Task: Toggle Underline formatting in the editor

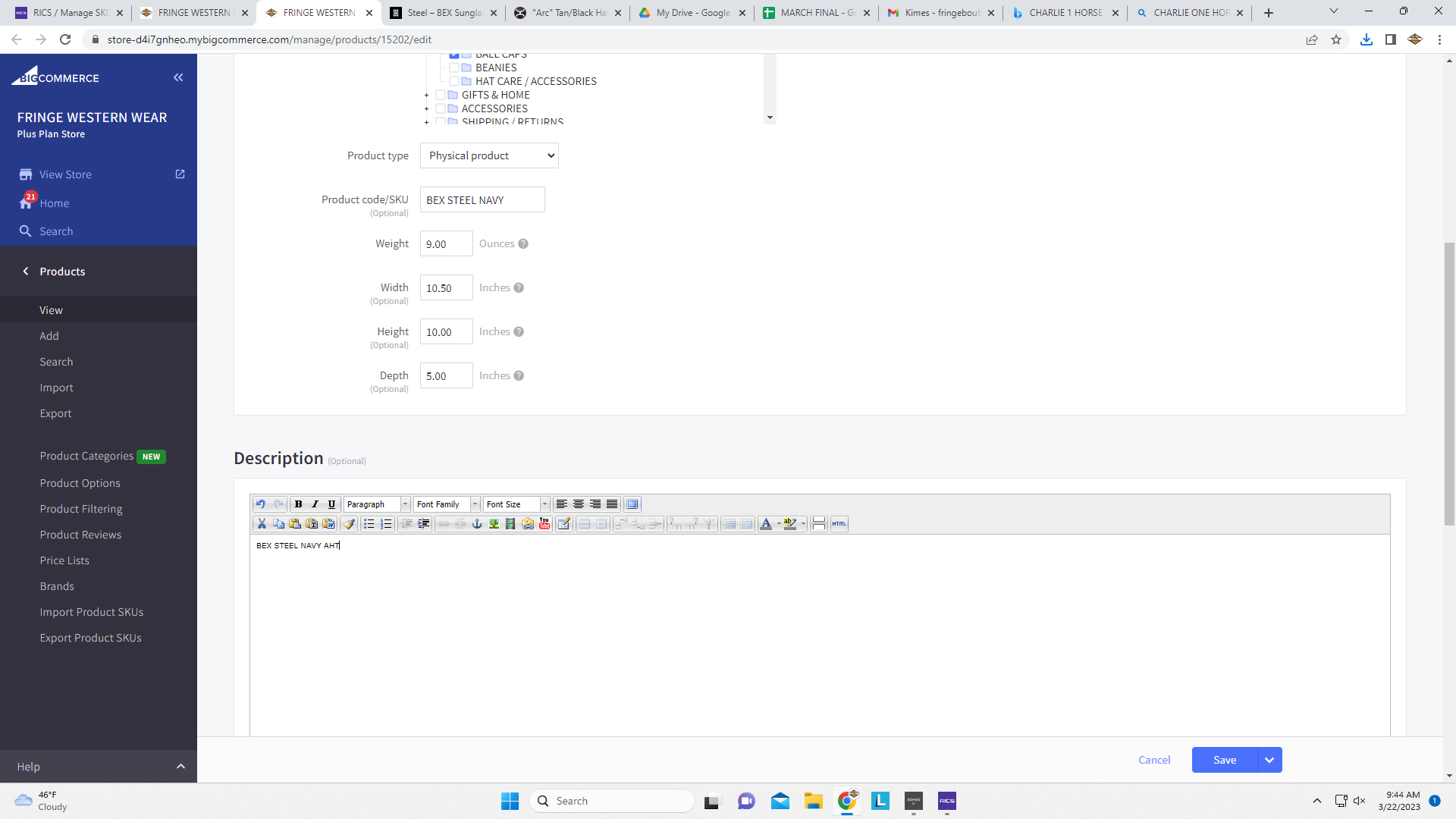Action: [331, 504]
